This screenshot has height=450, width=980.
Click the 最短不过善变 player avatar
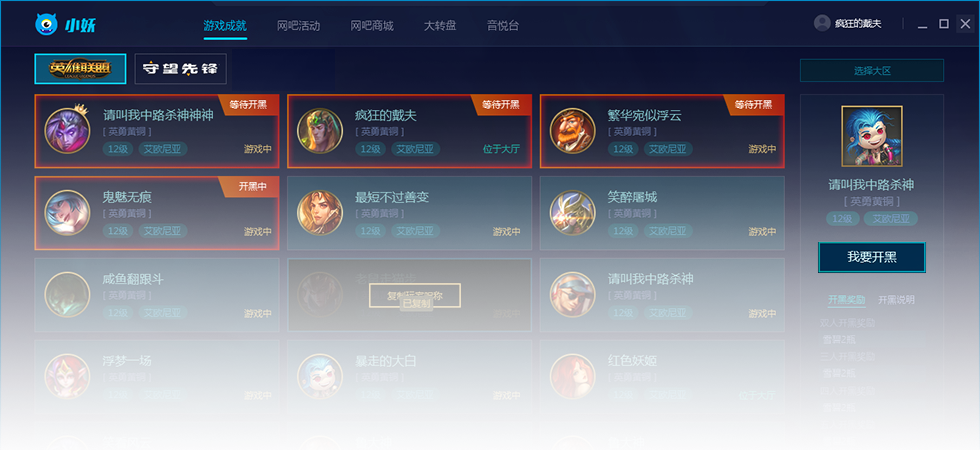320,212
